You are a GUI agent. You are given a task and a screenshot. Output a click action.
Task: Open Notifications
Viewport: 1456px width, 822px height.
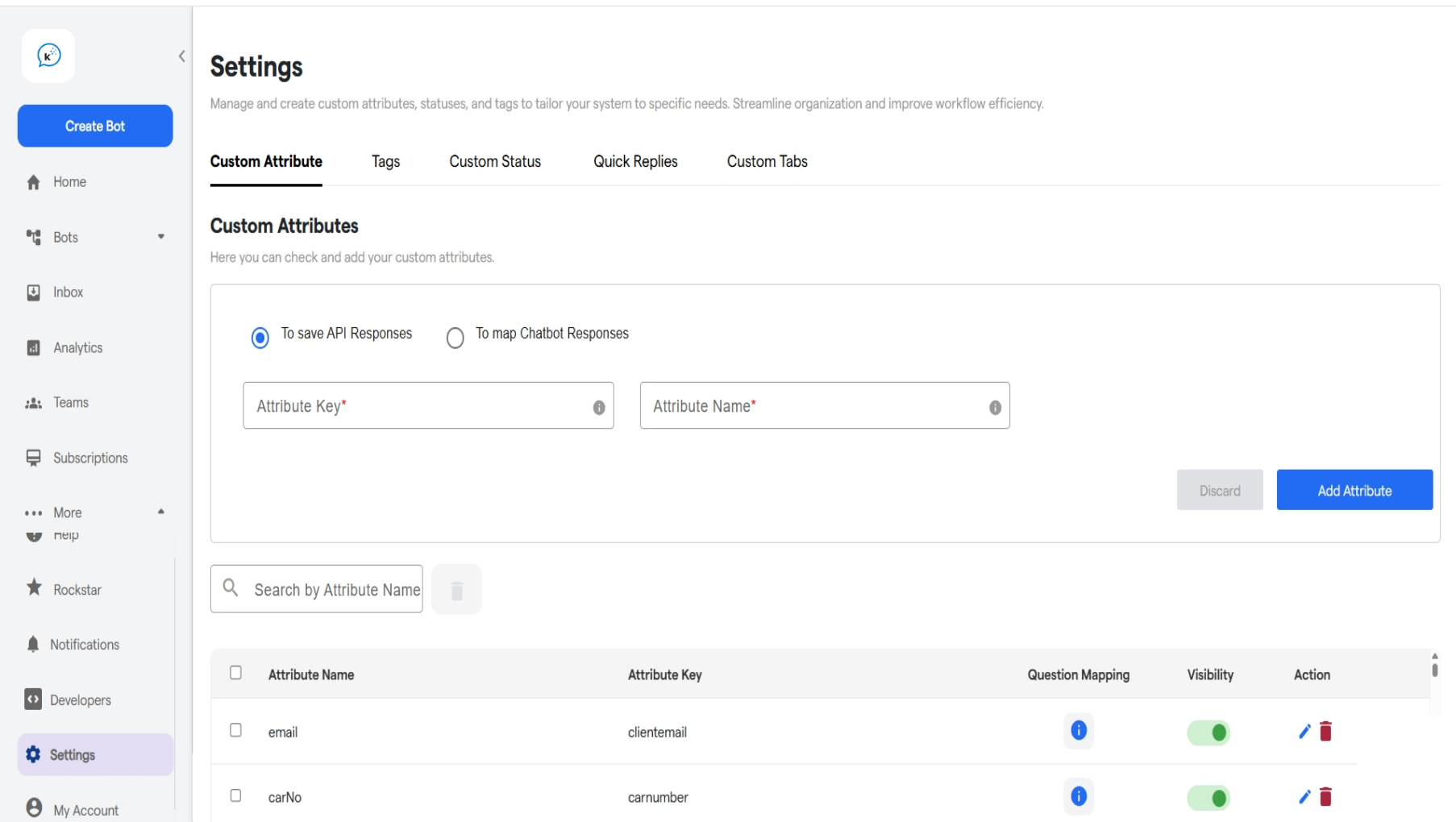(x=85, y=644)
